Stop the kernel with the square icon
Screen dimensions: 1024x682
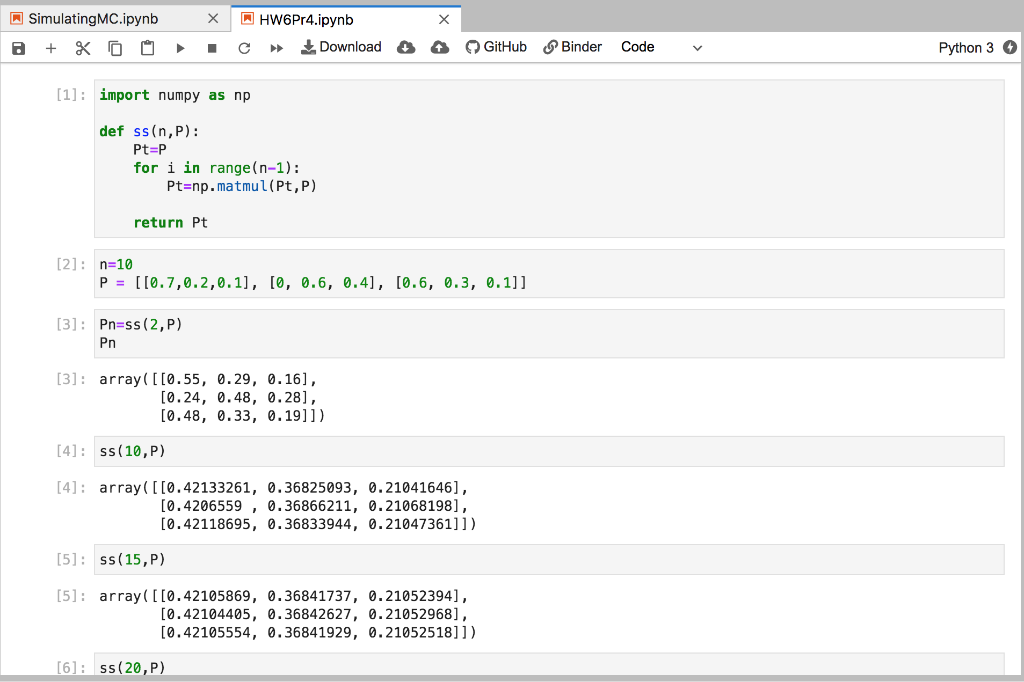pyautogui.click(x=212, y=48)
